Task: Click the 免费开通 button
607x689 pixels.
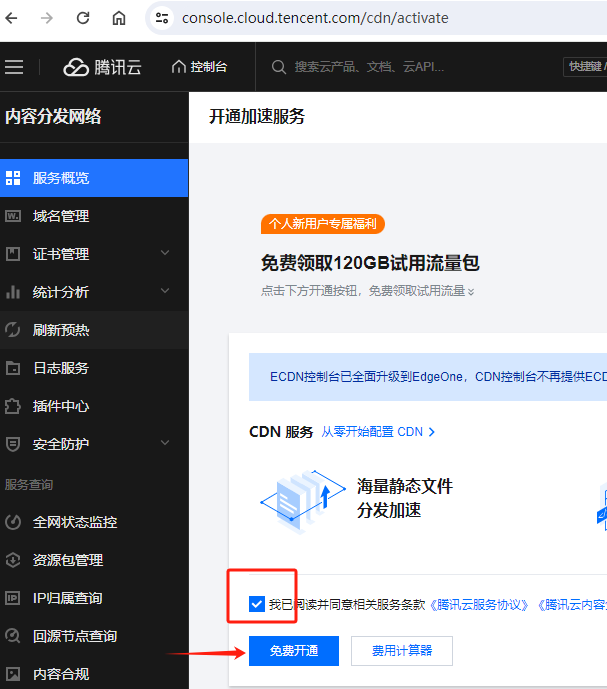Action: coord(294,651)
